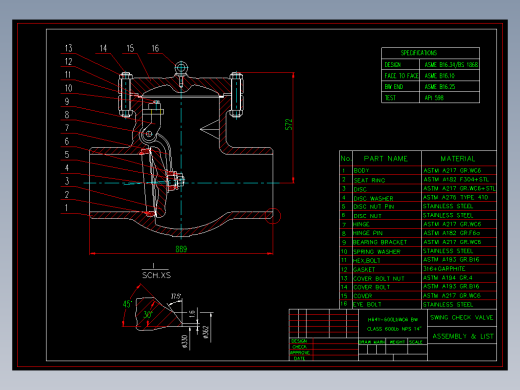Select the ASTM A217 GR.WC6+STL disc material

pos(459,188)
